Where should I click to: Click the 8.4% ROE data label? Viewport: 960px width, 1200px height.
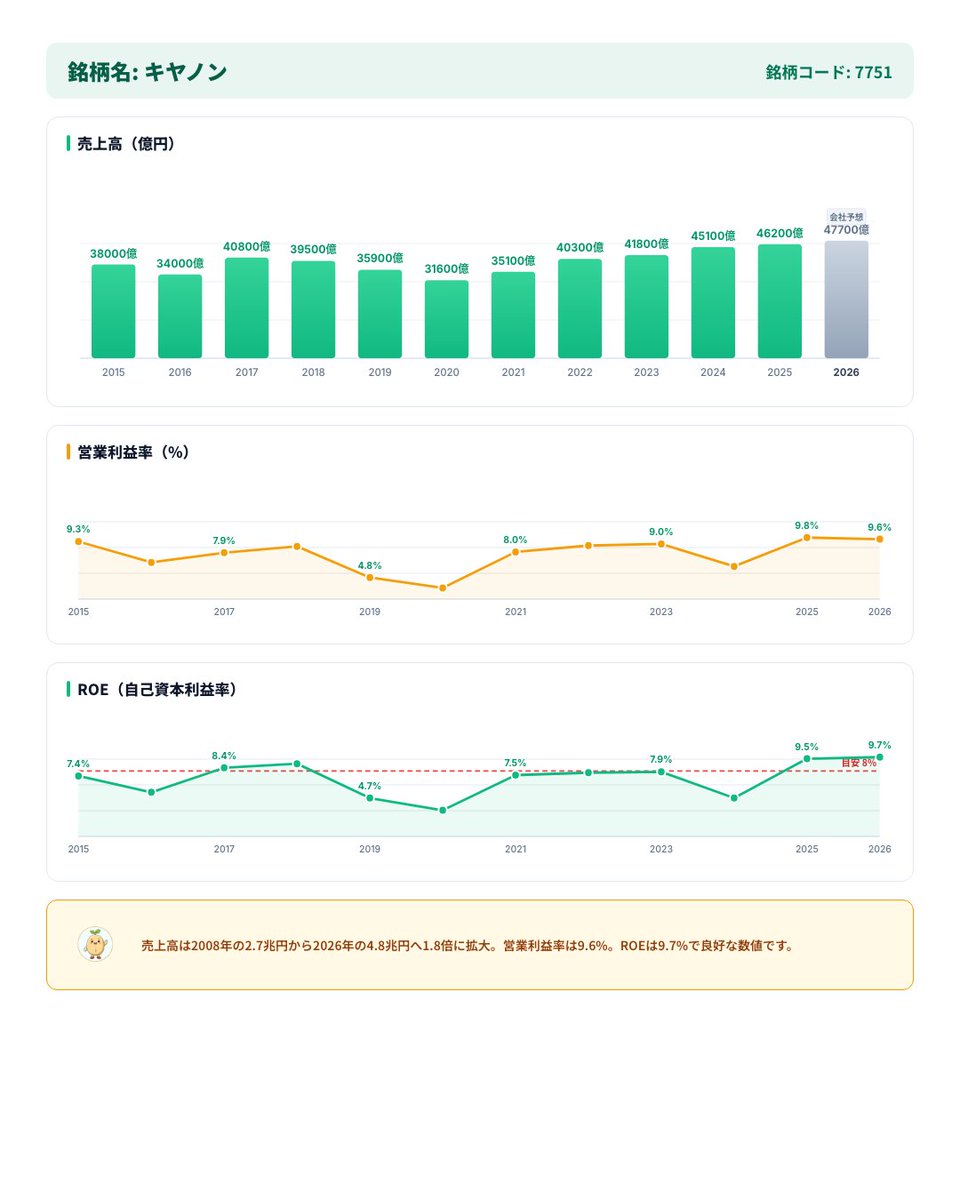pos(224,756)
